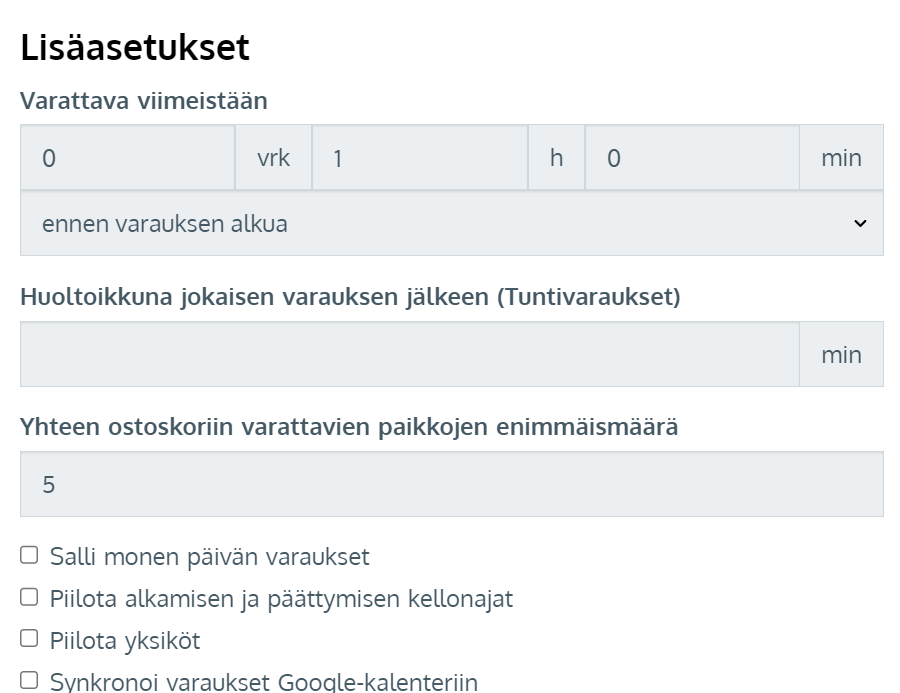Click the 'Piilota yksiköt' label text
The height and width of the screenshot is (693, 900).
coord(125,640)
